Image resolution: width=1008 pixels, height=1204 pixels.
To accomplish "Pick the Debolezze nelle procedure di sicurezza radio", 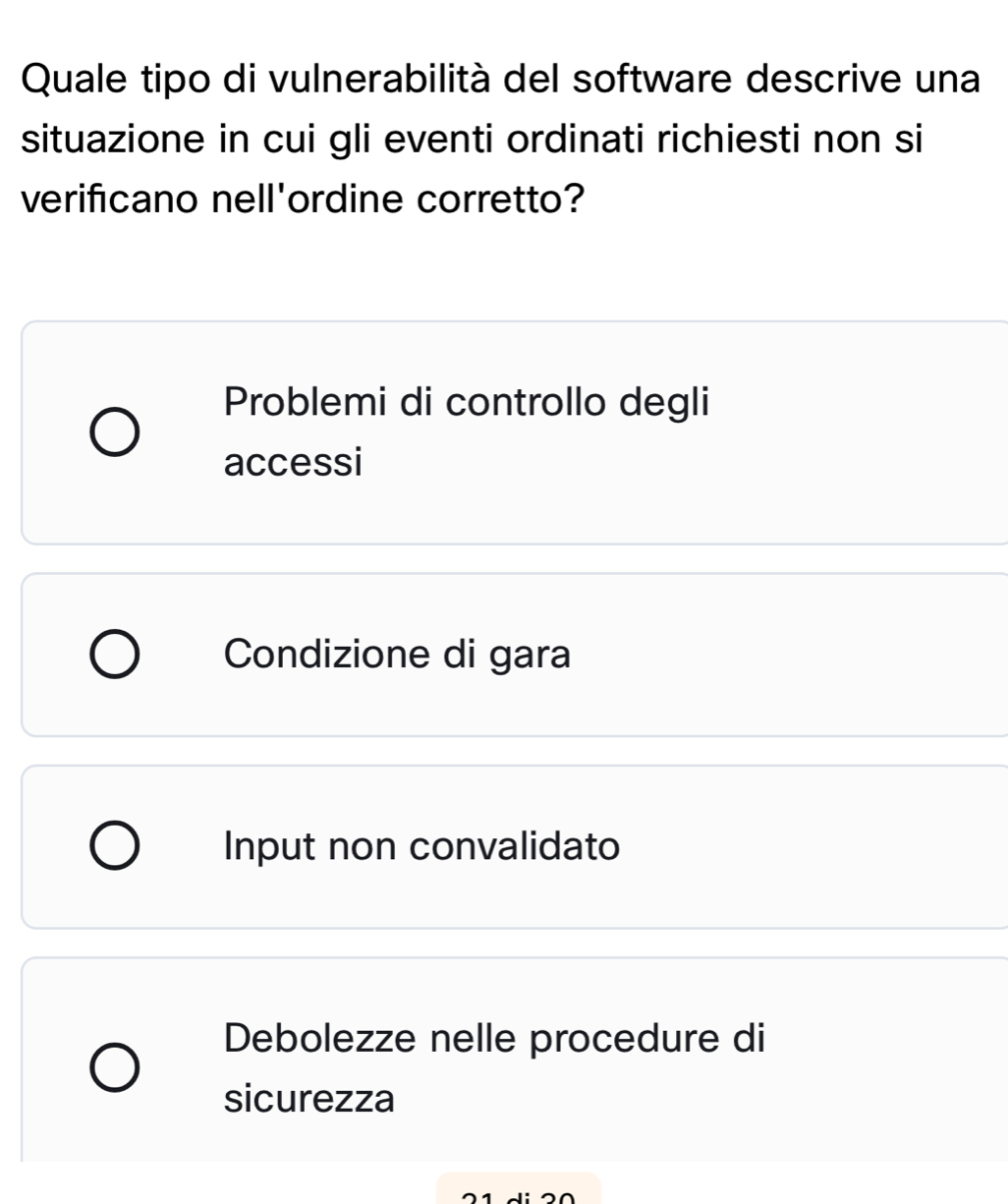I will click(115, 1067).
